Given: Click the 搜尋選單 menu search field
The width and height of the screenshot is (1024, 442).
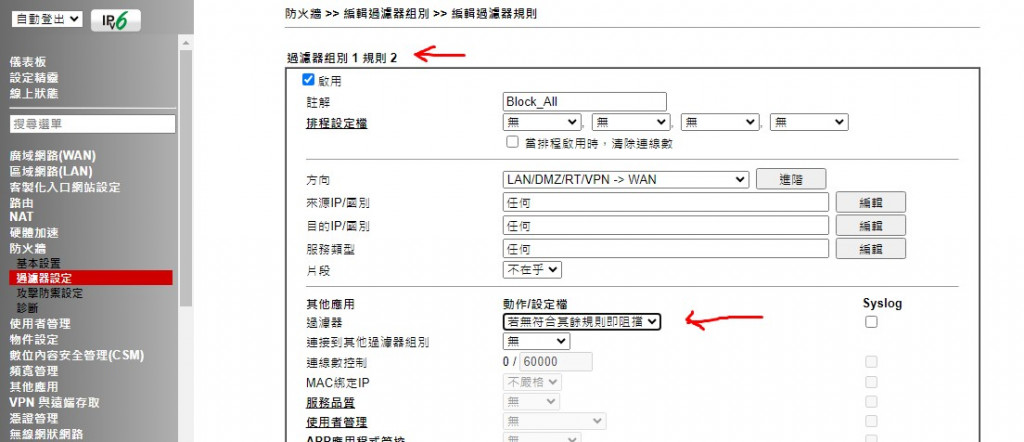Looking at the screenshot, I should click(x=93, y=124).
